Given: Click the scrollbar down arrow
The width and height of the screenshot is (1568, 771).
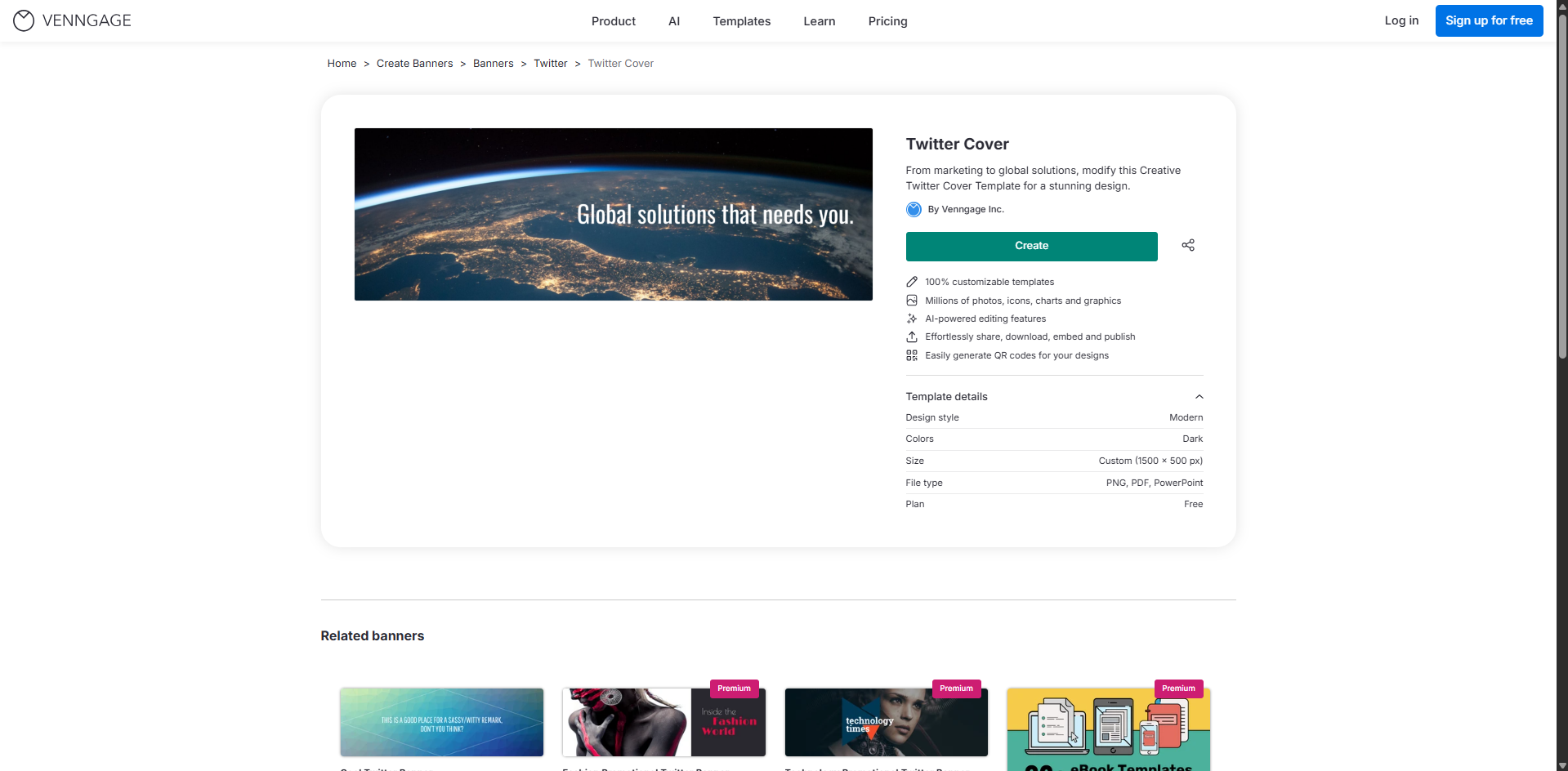Looking at the screenshot, I should pos(1562,765).
